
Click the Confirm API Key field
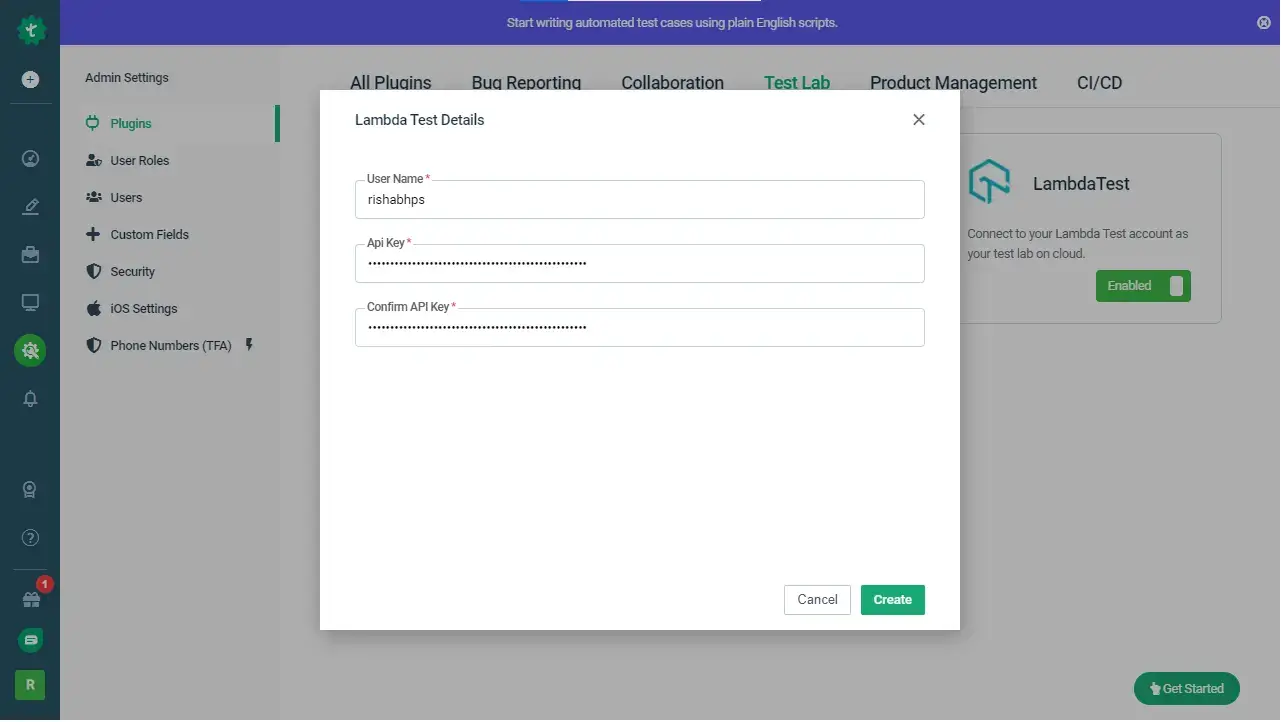(639, 327)
